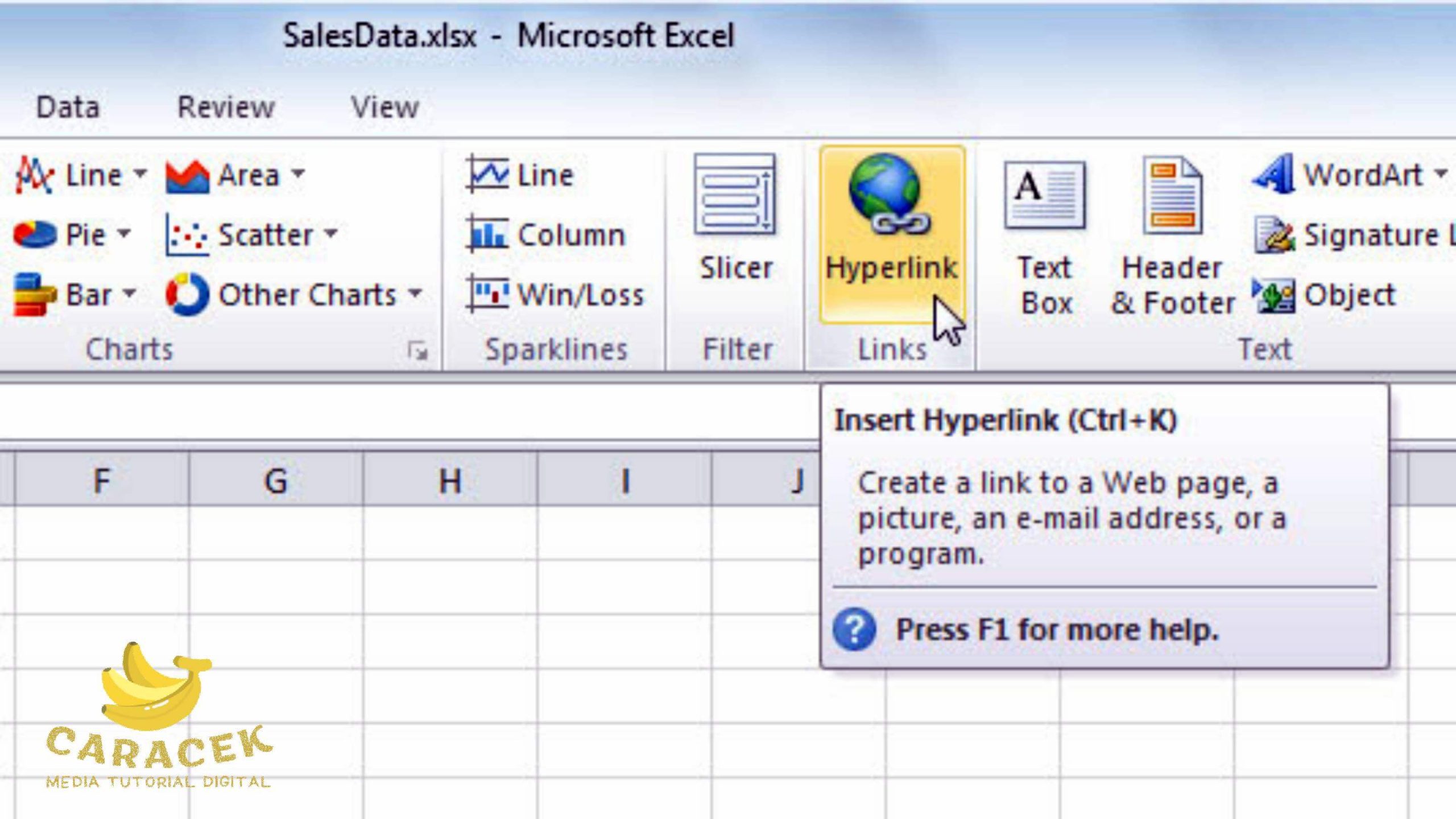Expand the Pie chart dropdown arrow
Image resolution: width=1456 pixels, height=819 pixels.
[x=125, y=233]
